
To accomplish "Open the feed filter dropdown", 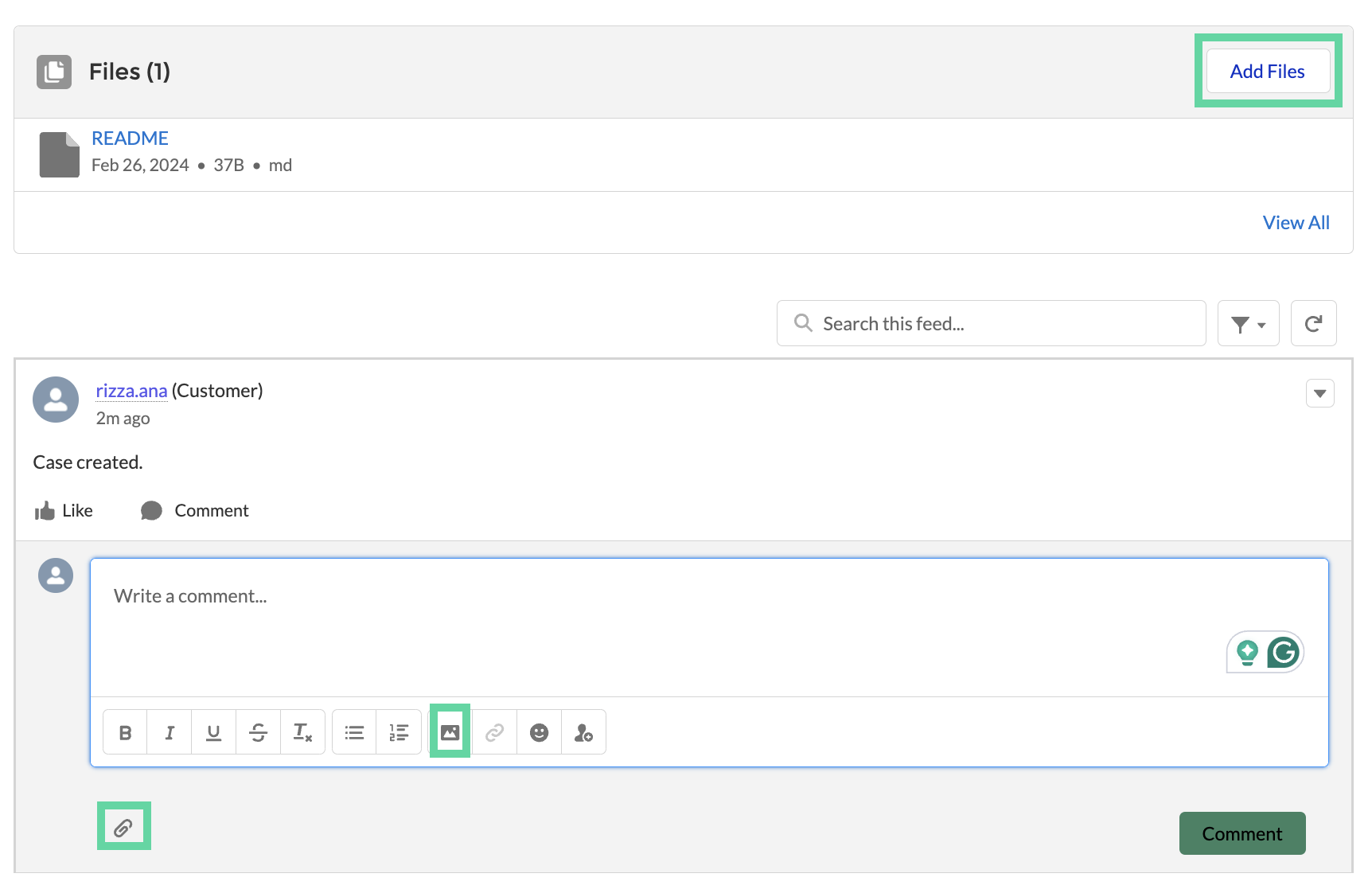I will pyautogui.click(x=1248, y=323).
